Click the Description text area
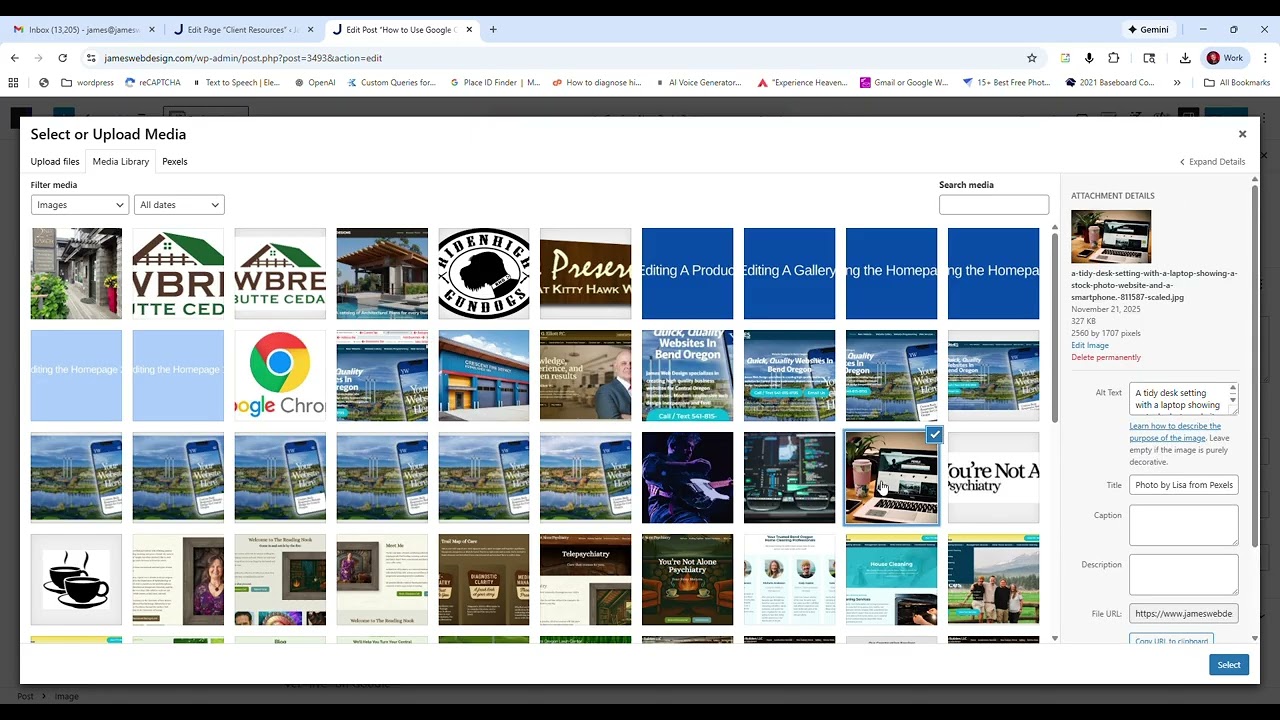1280x720 pixels. click(x=1184, y=575)
